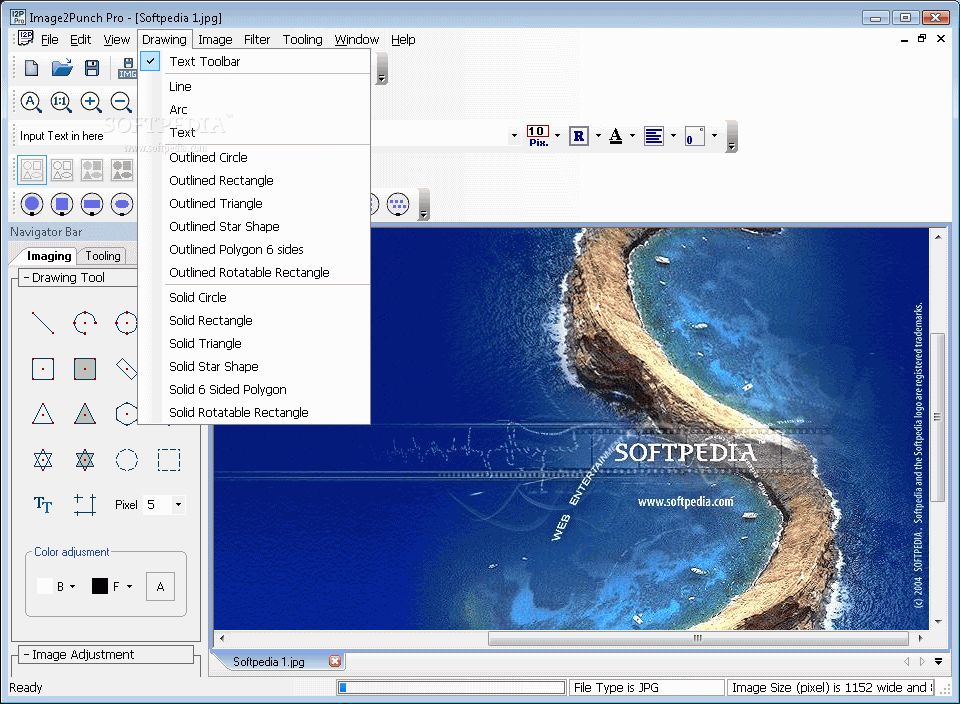Open the text angle dropdown arrow
Screen dimensions: 960x704
click(x=714, y=136)
